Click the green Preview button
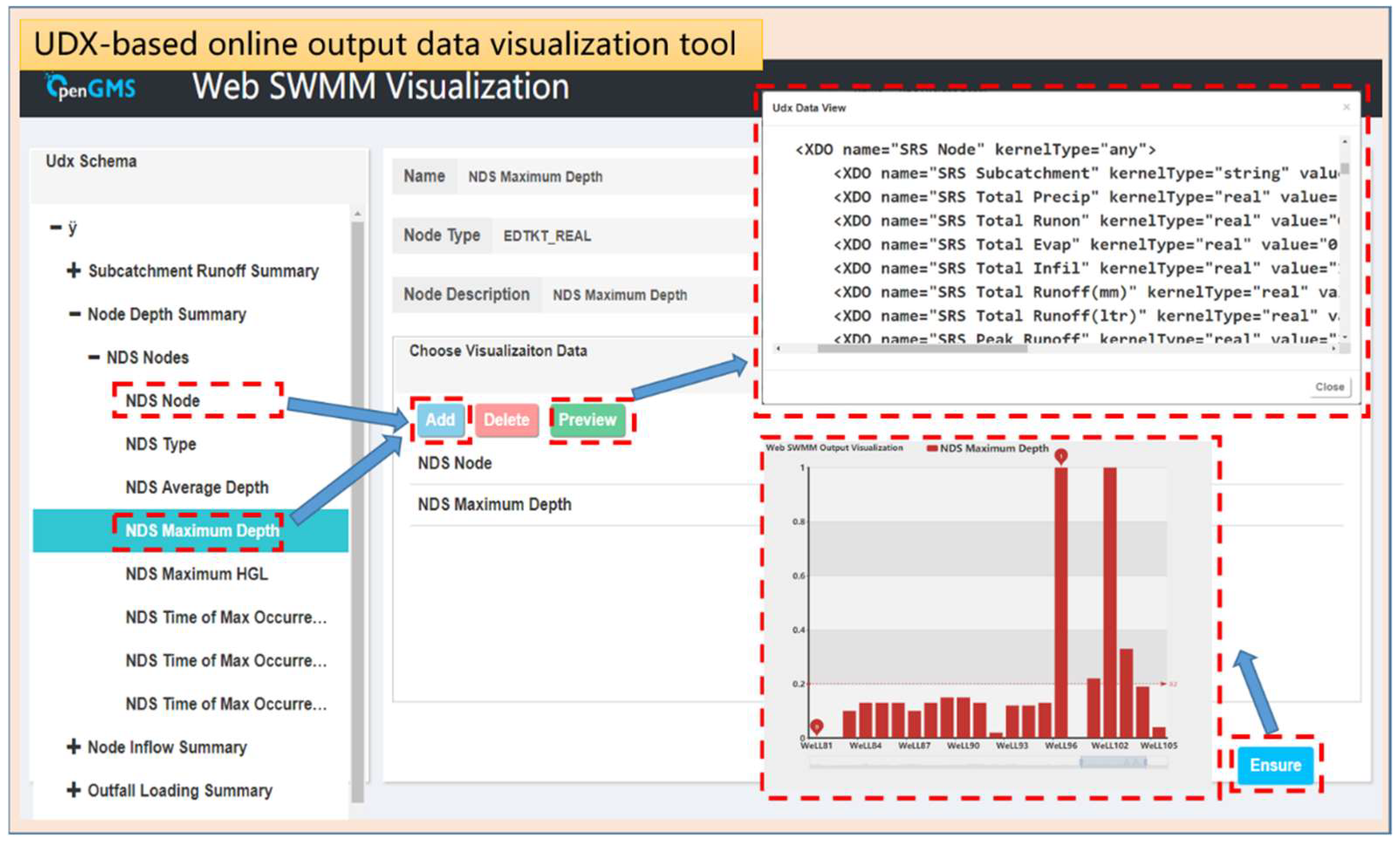1400x845 pixels. point(587,419)
